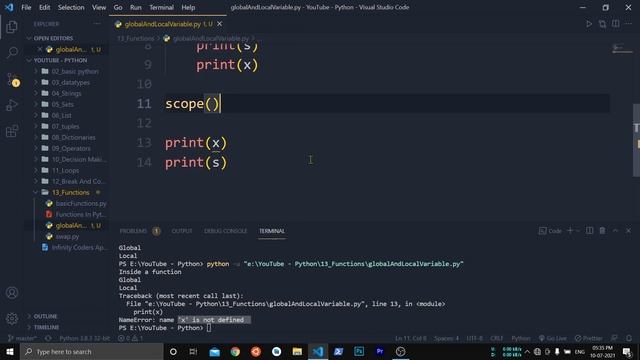Open the new terminal launch profile dropdown

(x=578, y=231)
